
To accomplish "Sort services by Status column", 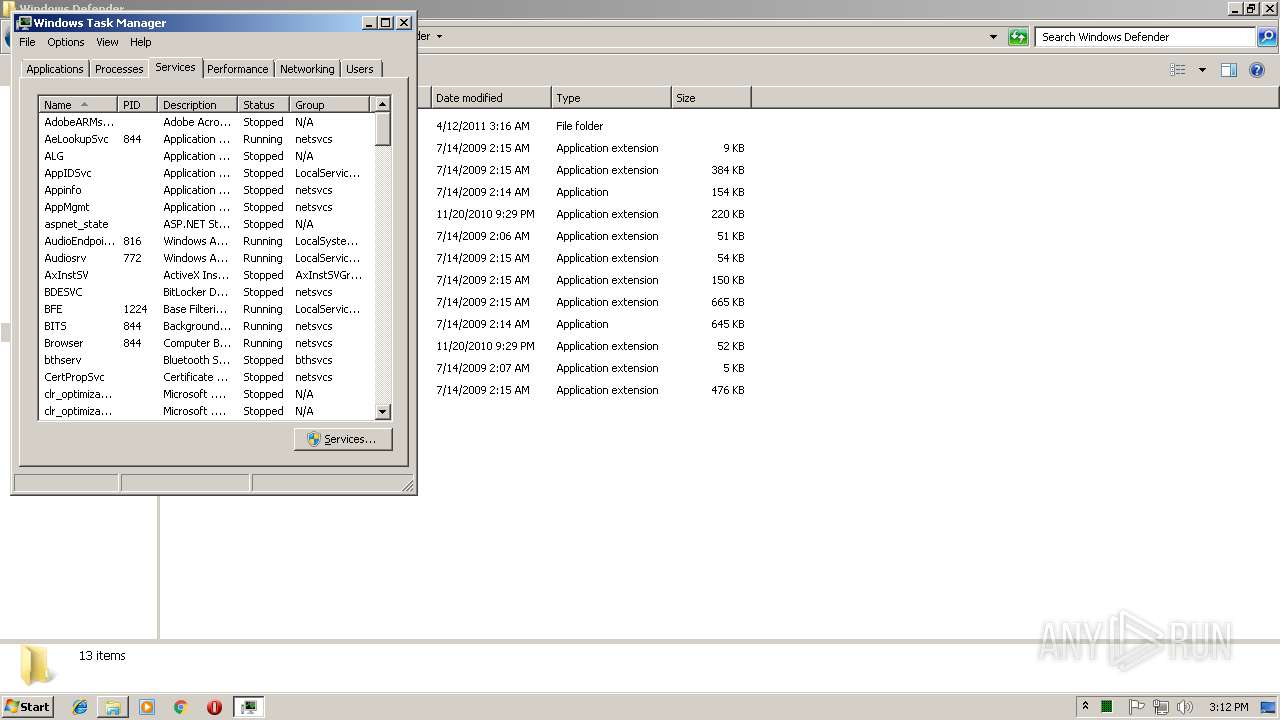I will [x=264, y=105].
